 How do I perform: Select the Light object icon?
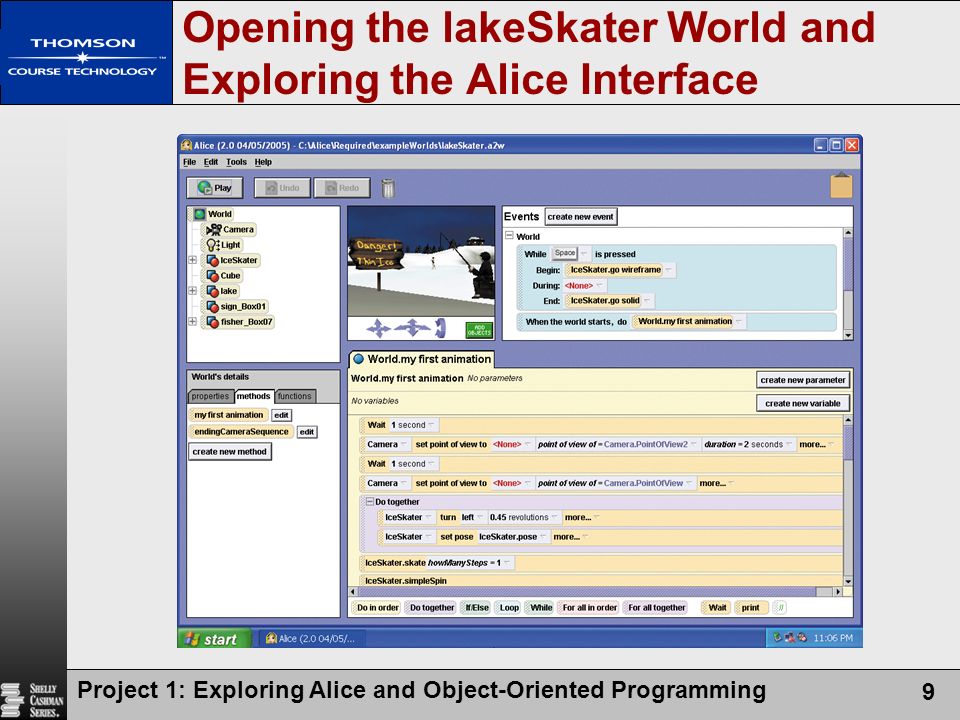[212, 245]
